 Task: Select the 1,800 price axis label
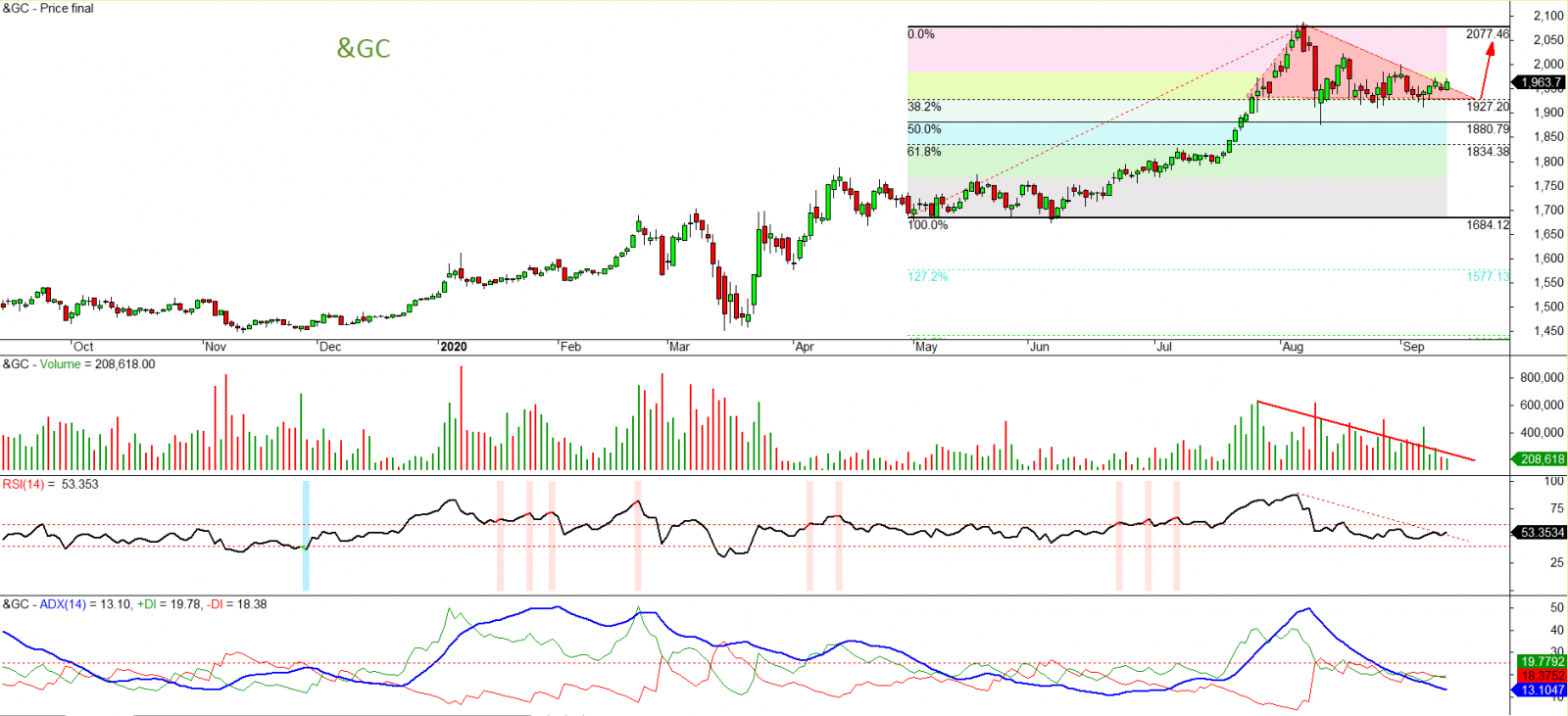tap(1548, 162)
